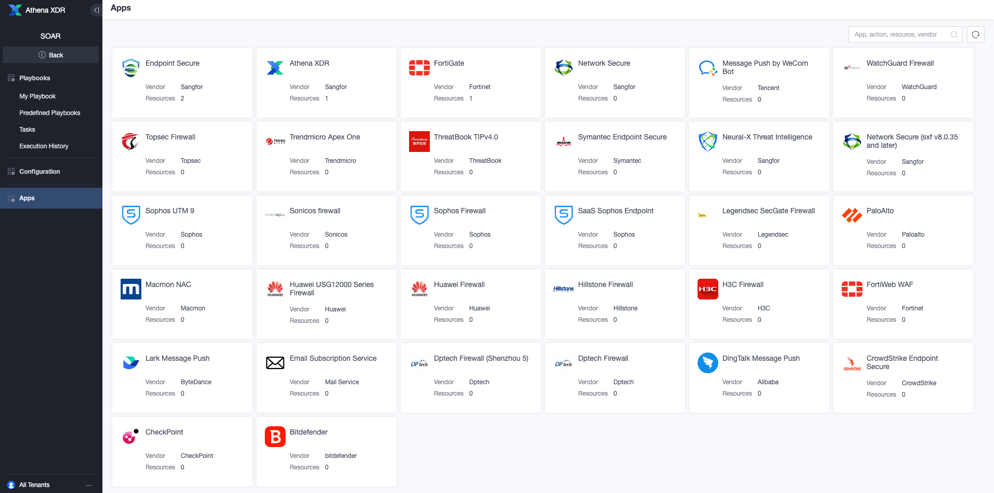The image size is (994, 493).
Task: Click the FortiGate red grid icon
Action: click(x=419, y=68)
